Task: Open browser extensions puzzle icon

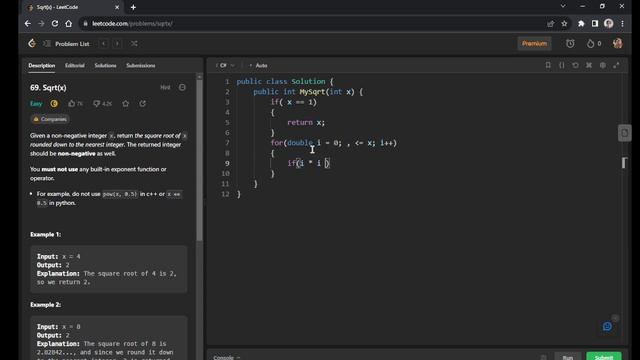Action: [581, 24]
